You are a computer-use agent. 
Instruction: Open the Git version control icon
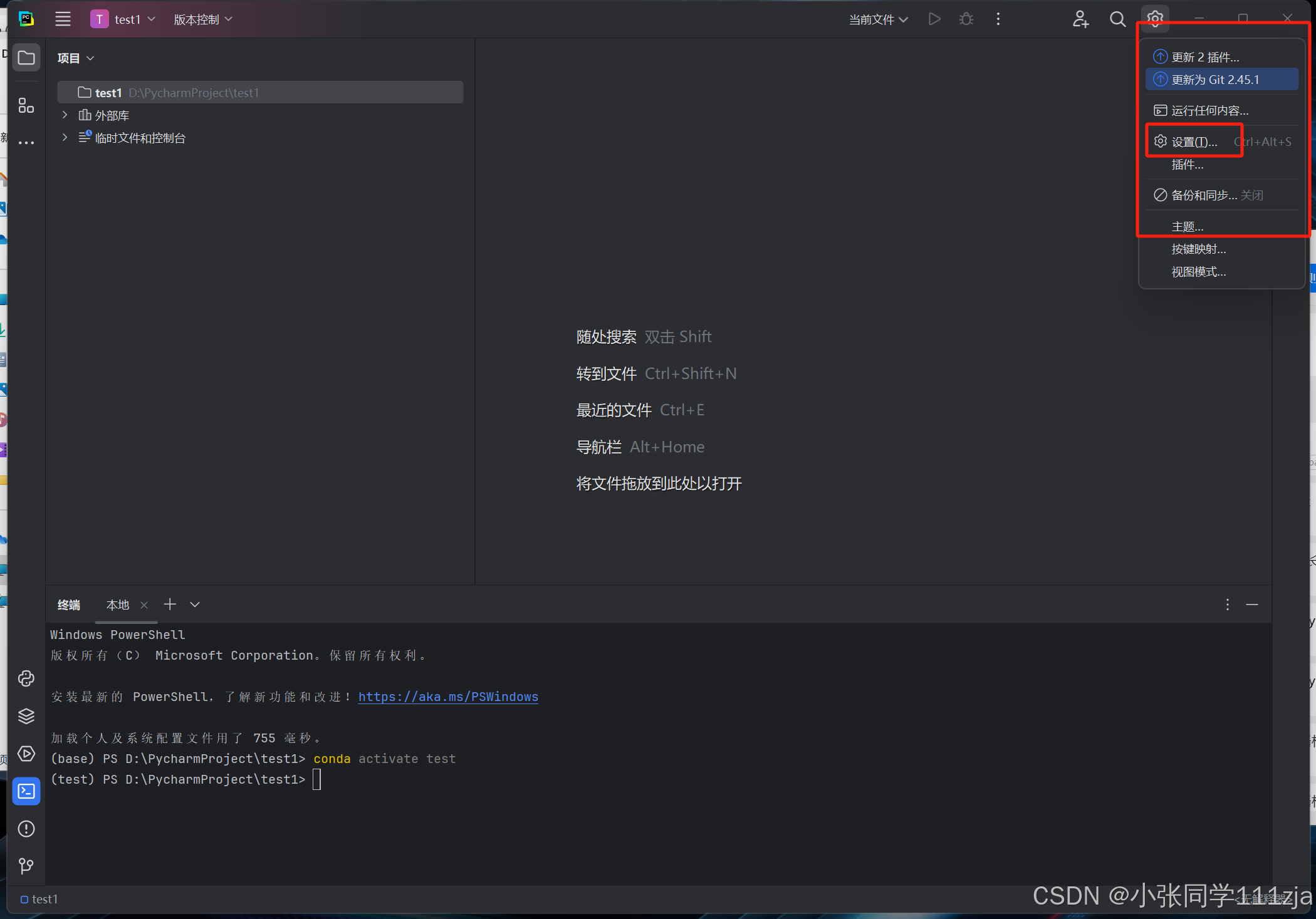coord(26,866)
